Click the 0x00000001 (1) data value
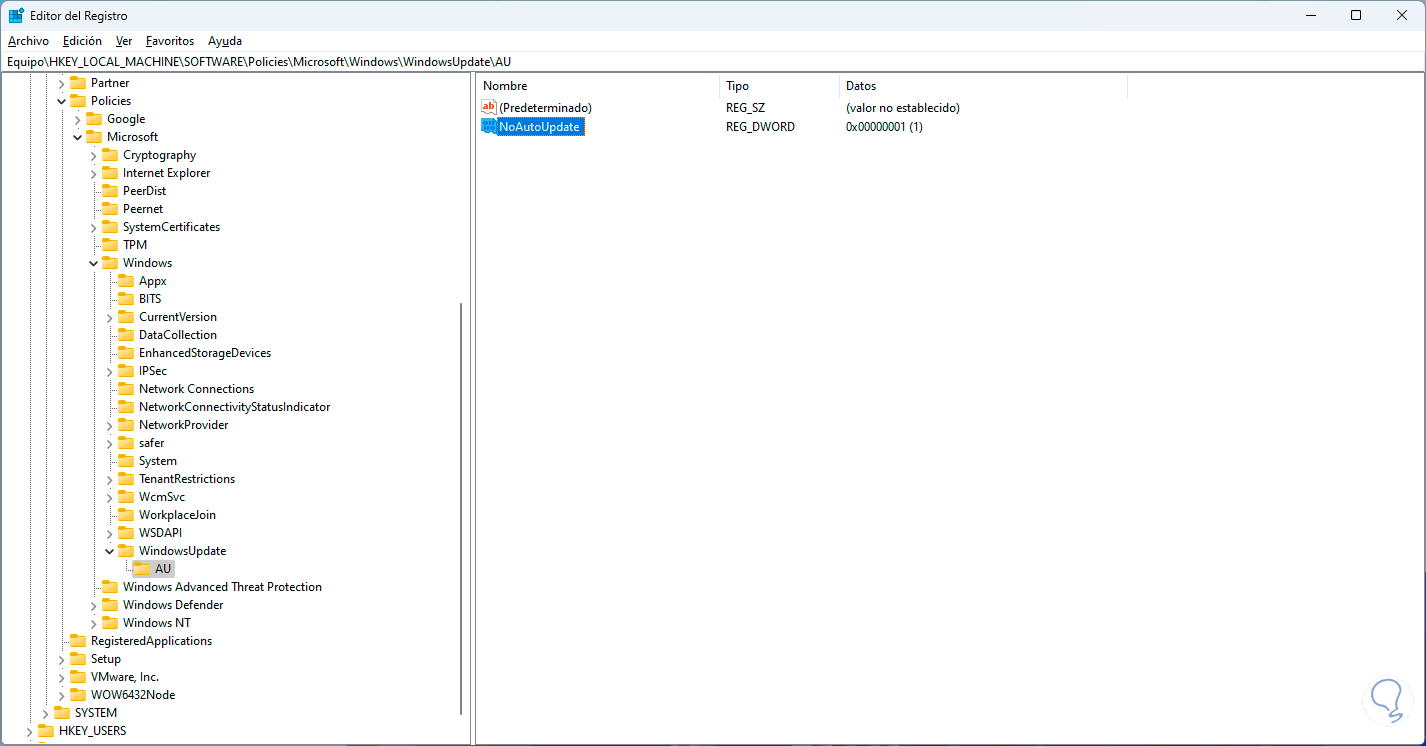 884,127
